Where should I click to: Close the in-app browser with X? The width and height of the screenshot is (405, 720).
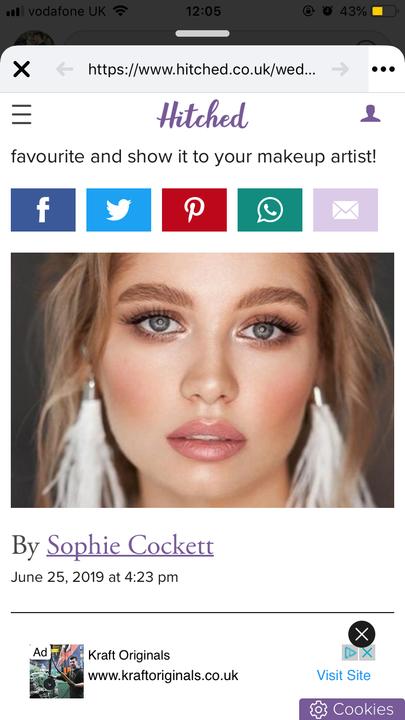coord(21,69)
